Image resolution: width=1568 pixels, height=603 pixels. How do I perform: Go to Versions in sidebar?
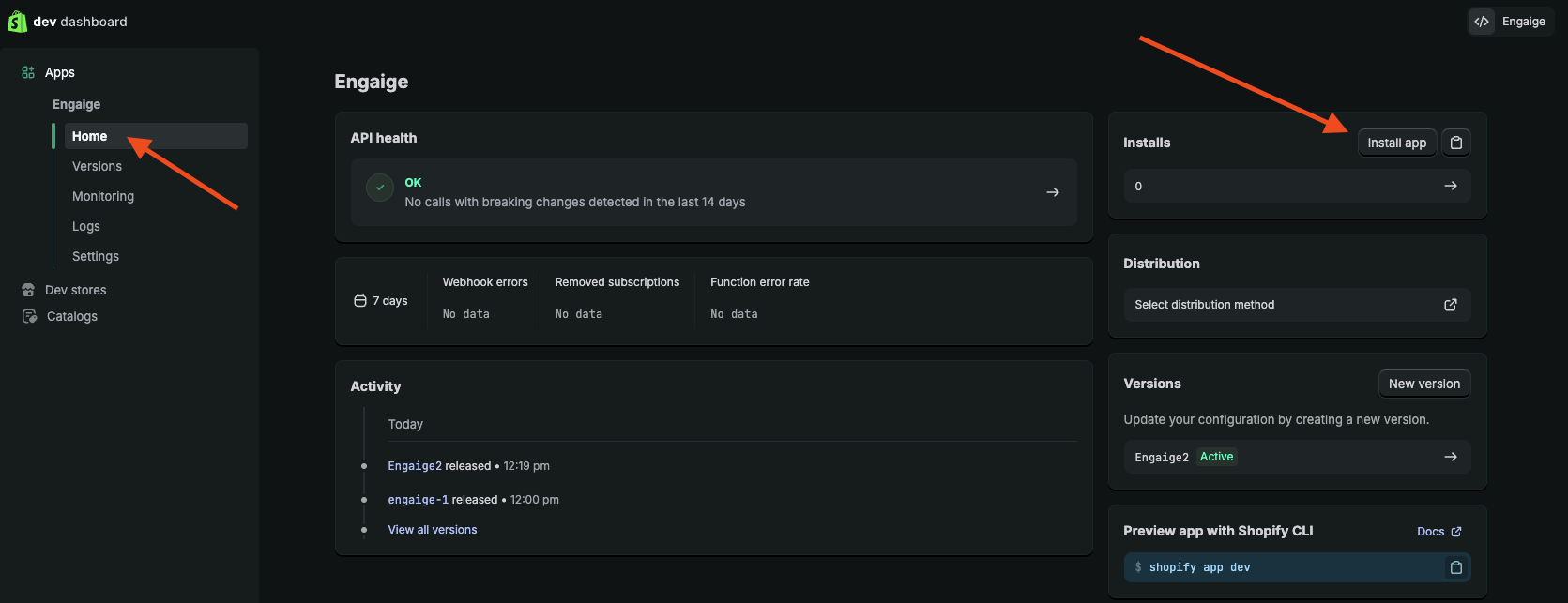click(x=97, y=166)
